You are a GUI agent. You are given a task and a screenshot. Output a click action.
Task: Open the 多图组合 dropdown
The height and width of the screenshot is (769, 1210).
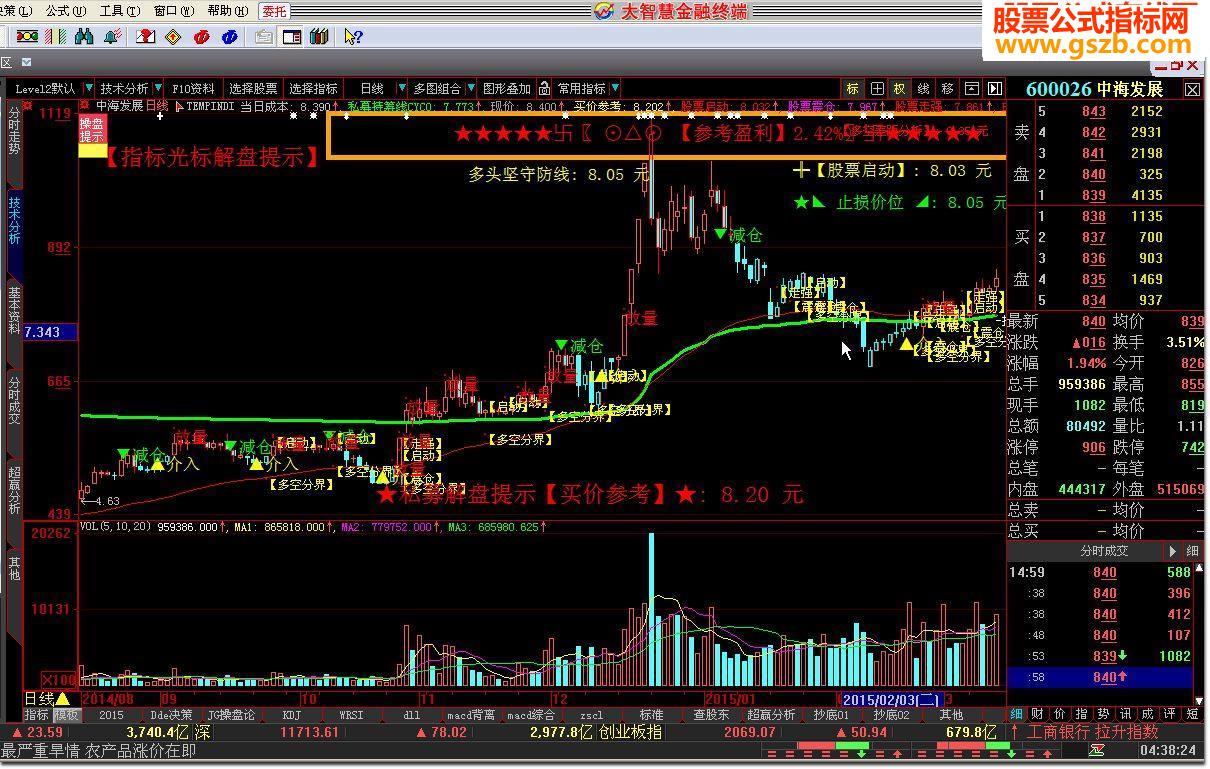pyautogui.click(x=470, y=88)
